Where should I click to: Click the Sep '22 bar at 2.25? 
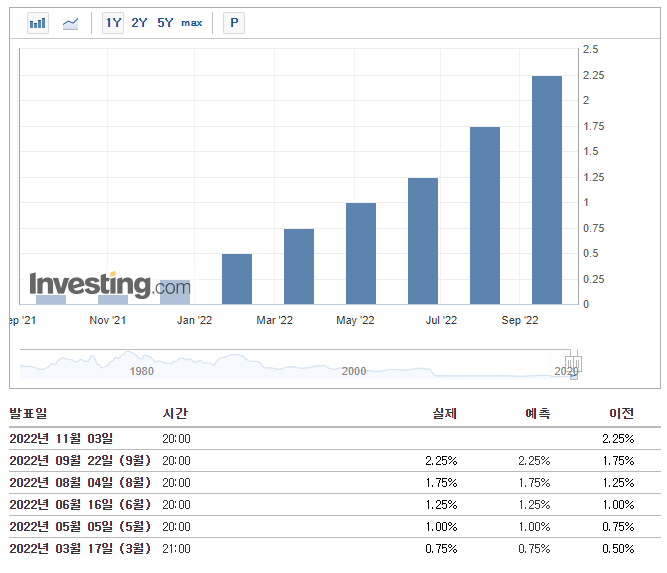click(x=547, y=190)
